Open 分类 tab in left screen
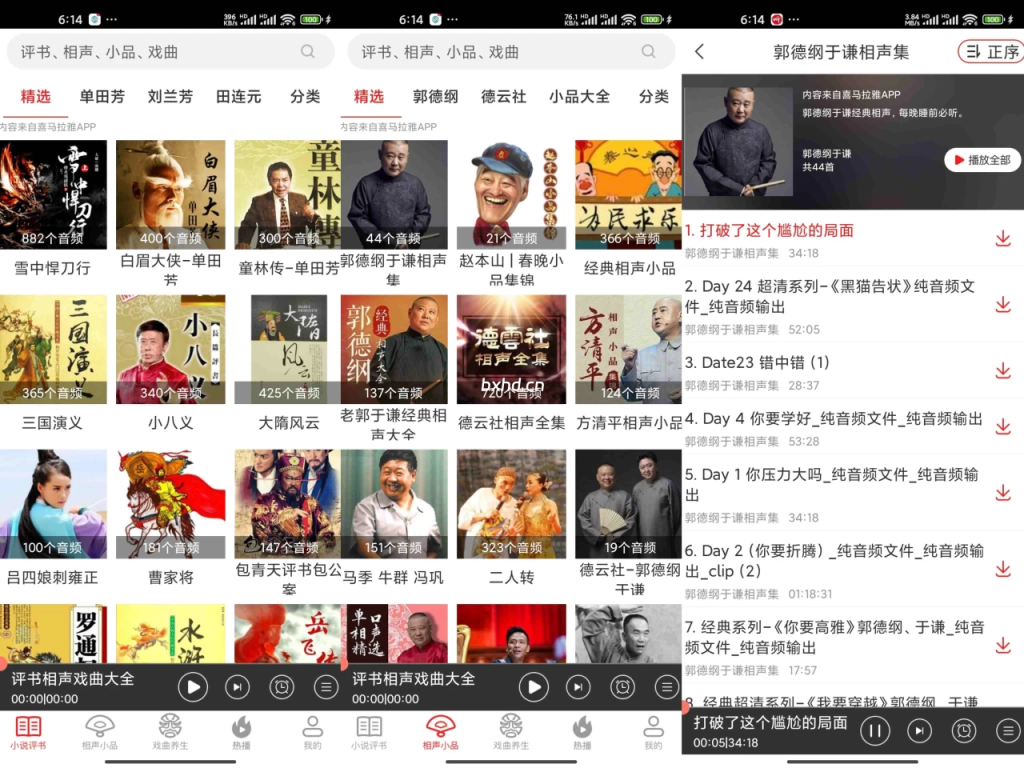This screenshot has height=768, width=1024. click(x=305, y=97)
